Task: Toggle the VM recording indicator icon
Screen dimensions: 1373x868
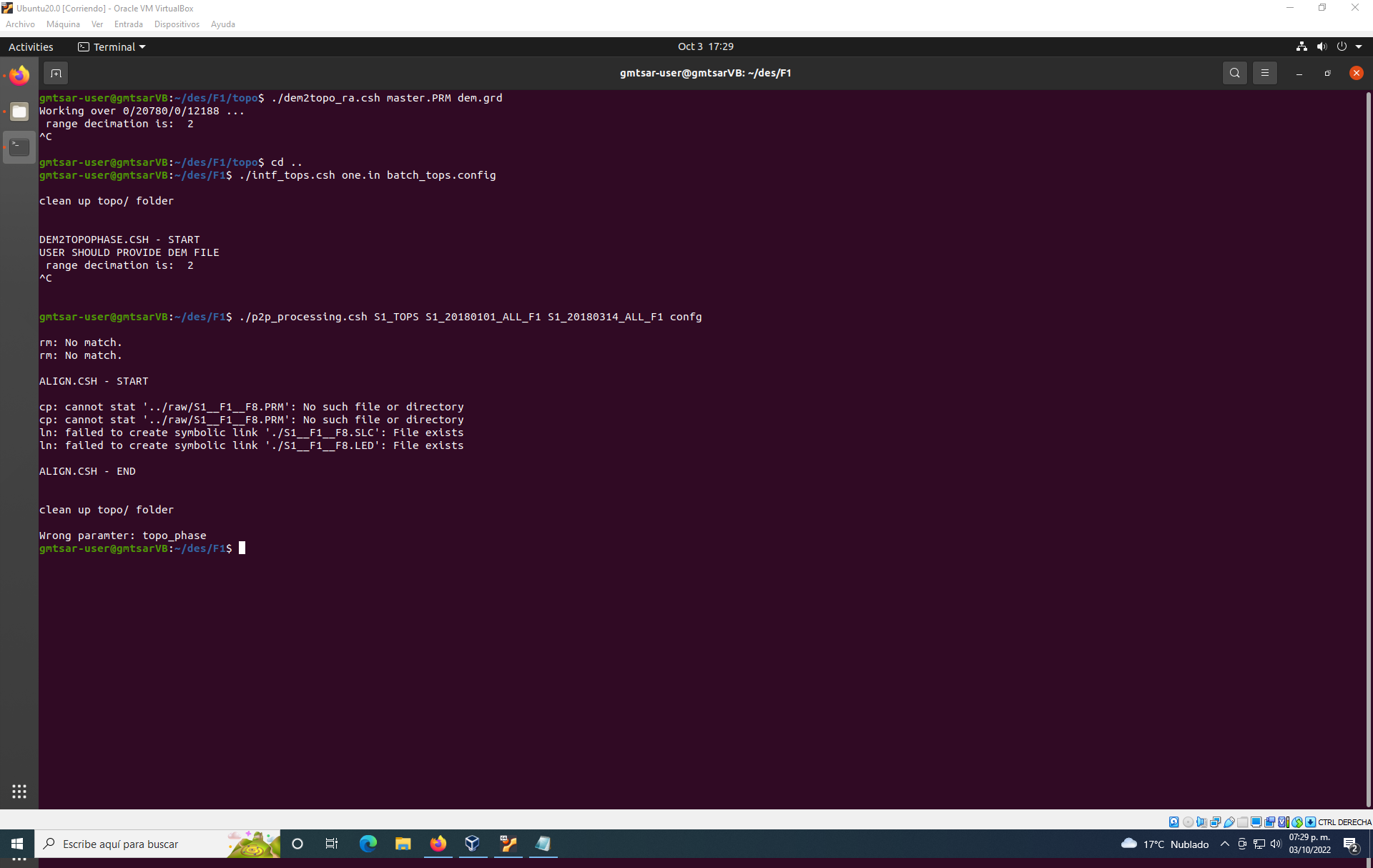Action: click(1270, 822)
